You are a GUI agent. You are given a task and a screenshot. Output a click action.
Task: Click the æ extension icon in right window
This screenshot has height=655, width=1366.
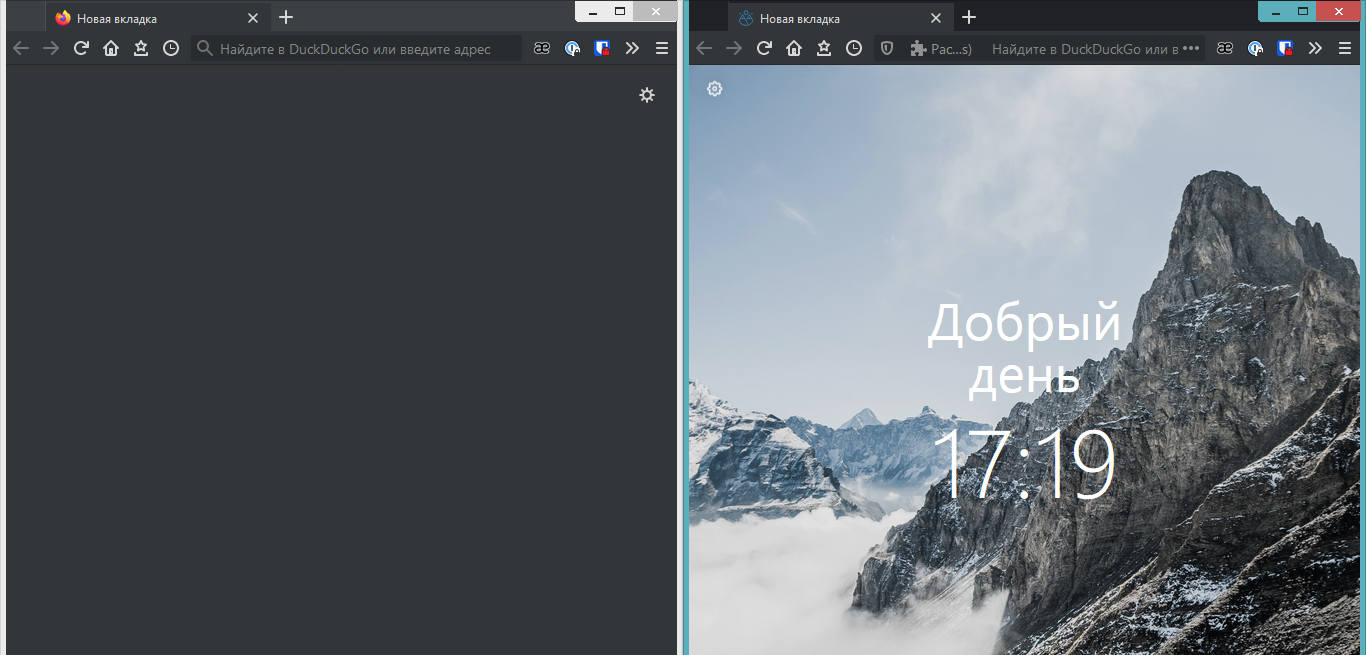(1225, 48)
